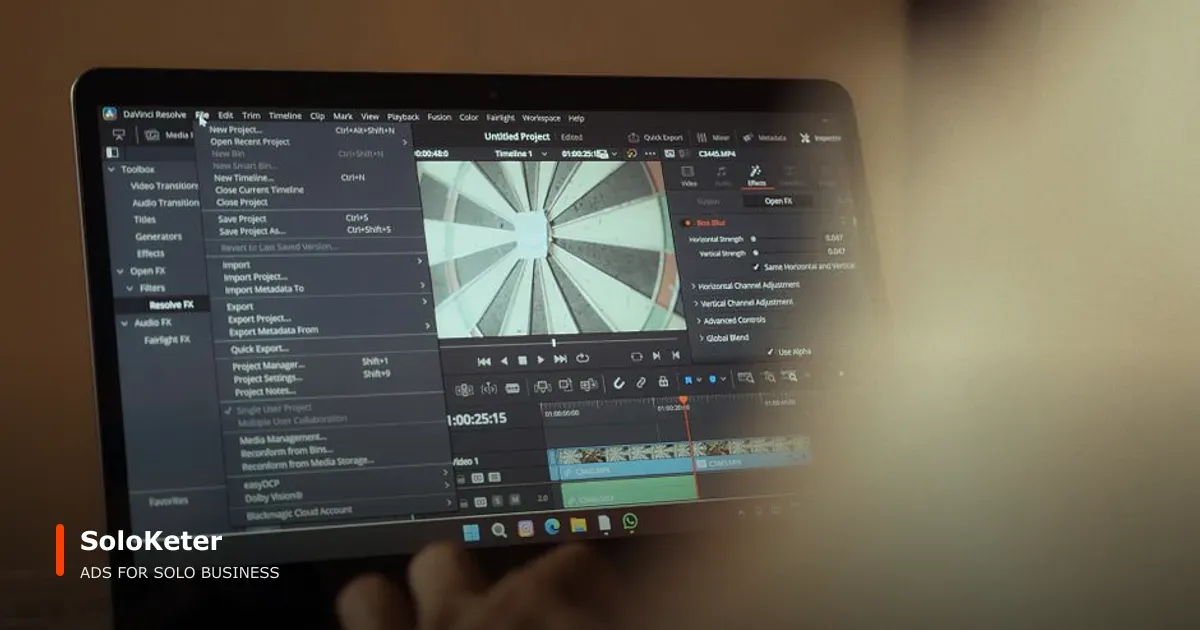Open Windows taskbar search
This screenshot has height=630, width=1200.
498,530
